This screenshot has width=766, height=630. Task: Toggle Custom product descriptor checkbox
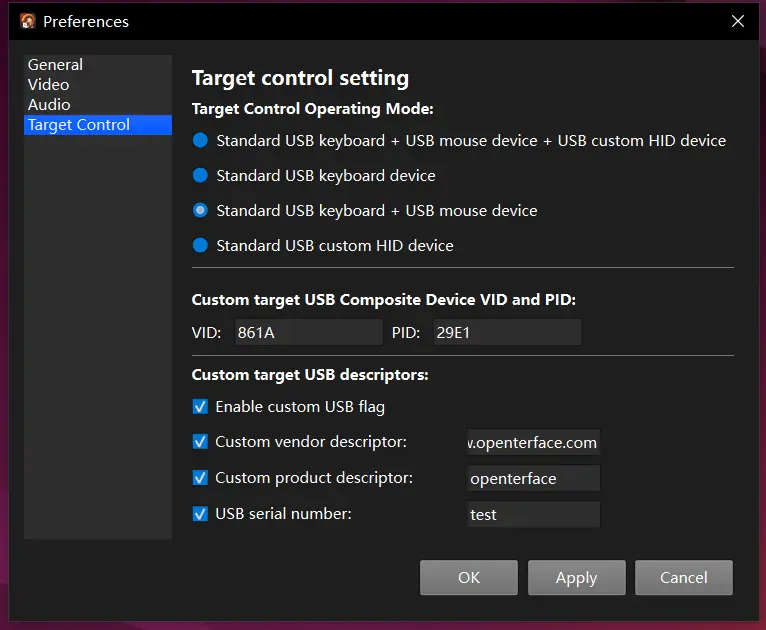click(200, 478)
